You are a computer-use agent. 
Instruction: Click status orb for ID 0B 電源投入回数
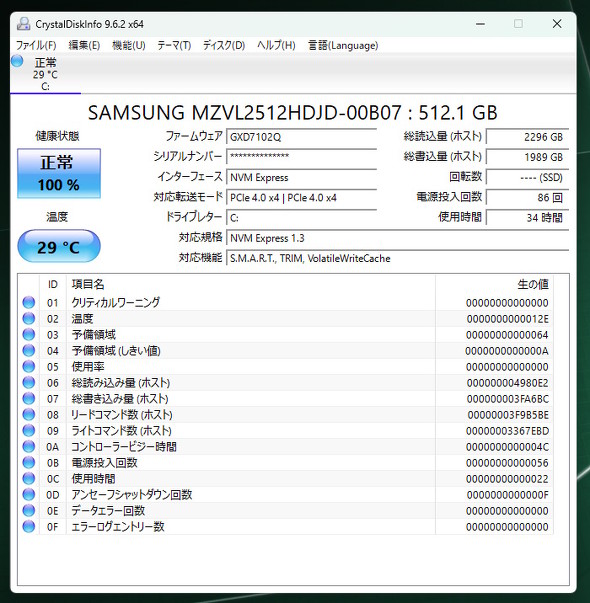click(x=28, y=463)
